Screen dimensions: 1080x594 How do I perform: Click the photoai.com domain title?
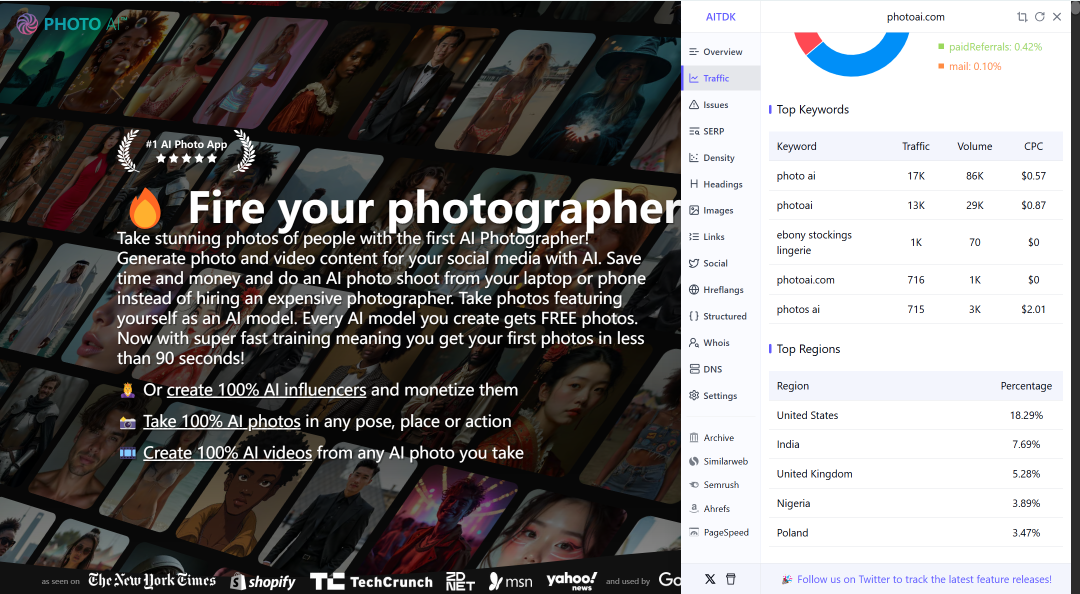tap(915, 17)
